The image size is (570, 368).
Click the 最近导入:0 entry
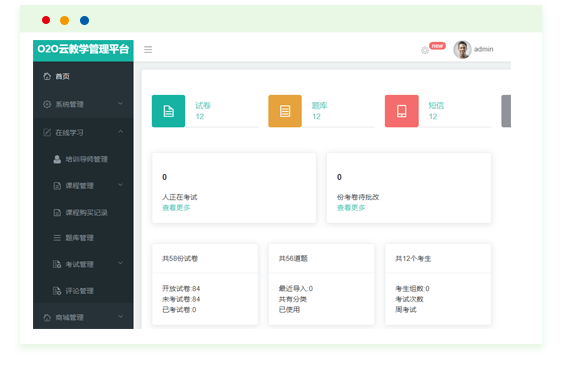296,289
